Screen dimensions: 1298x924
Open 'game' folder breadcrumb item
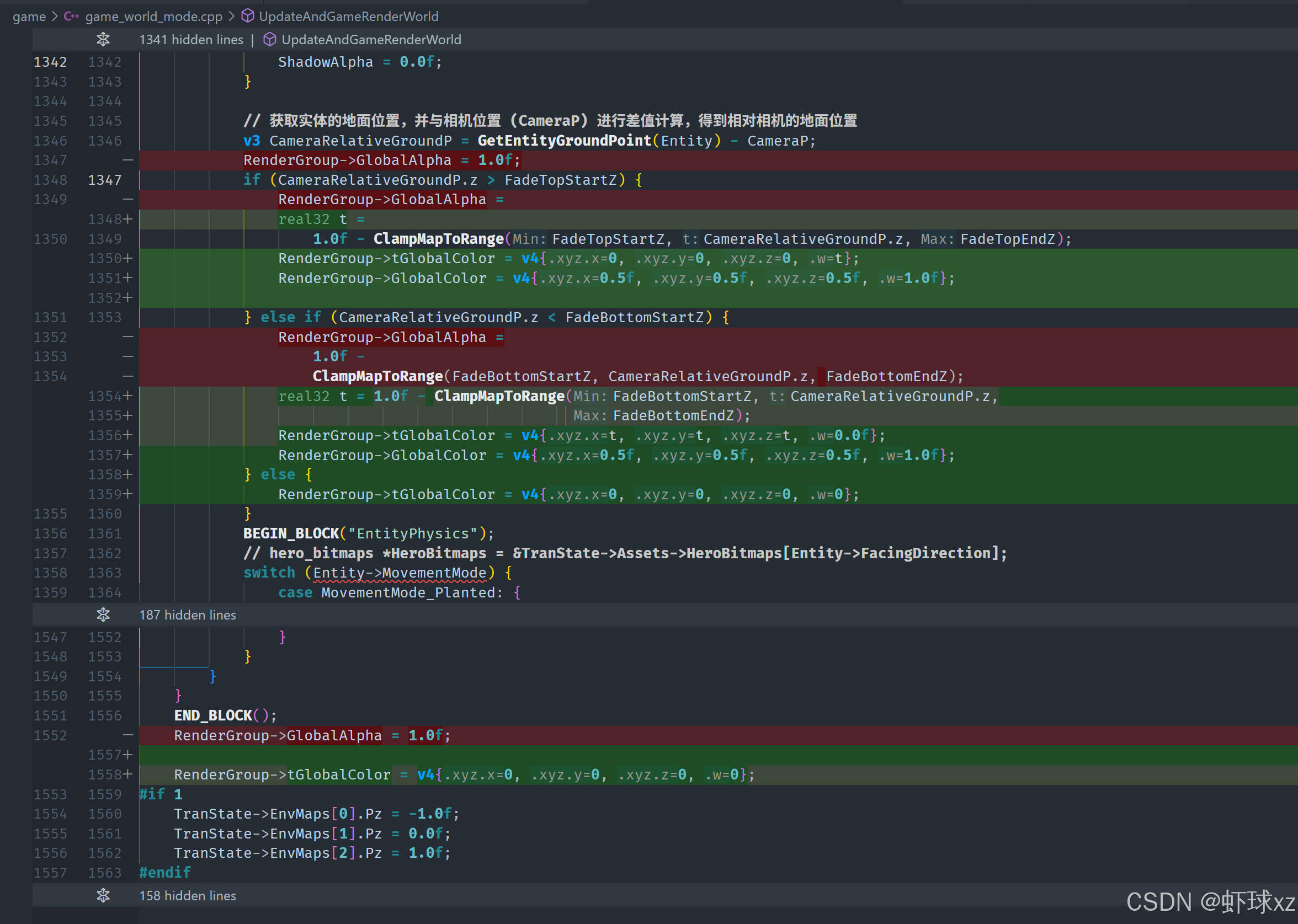click(29, 17)
